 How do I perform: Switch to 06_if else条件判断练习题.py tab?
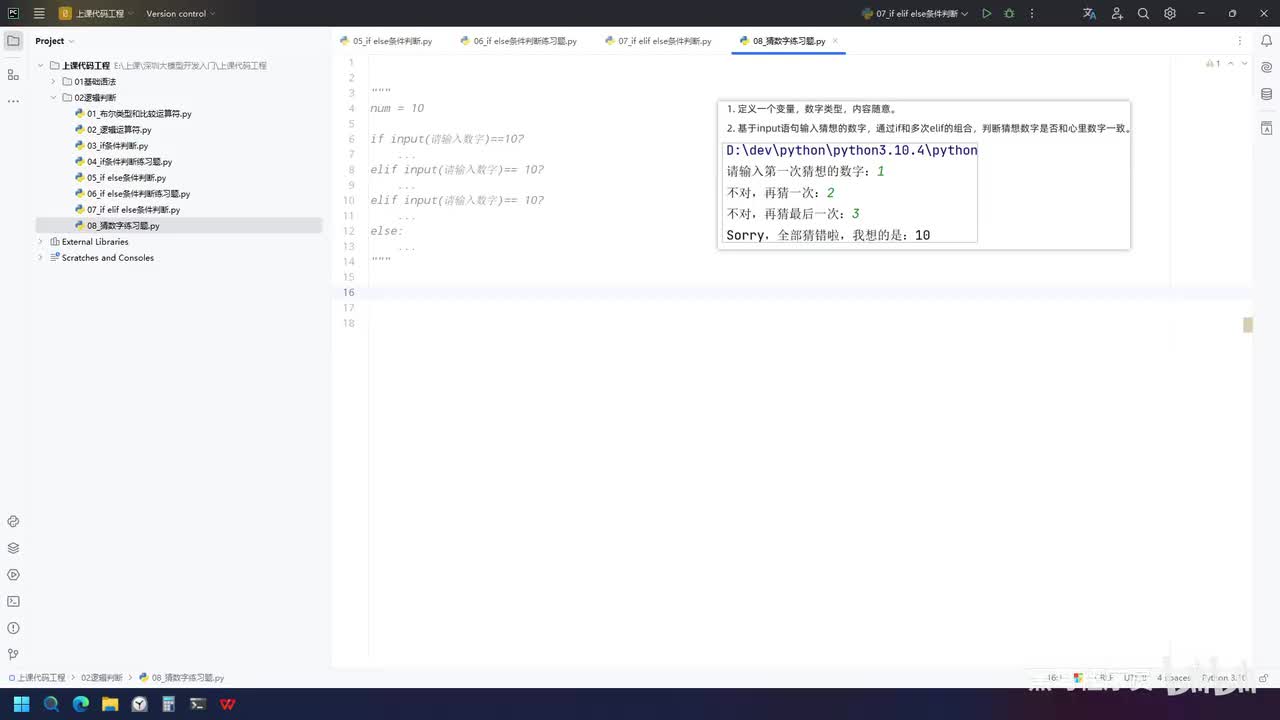pos(519,41)
